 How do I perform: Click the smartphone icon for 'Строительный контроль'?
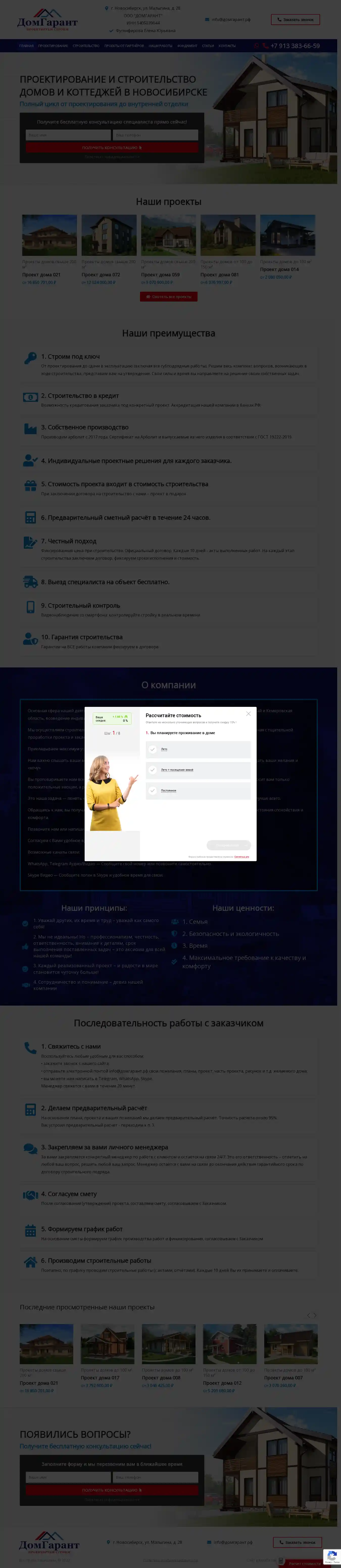click(30, 607)
